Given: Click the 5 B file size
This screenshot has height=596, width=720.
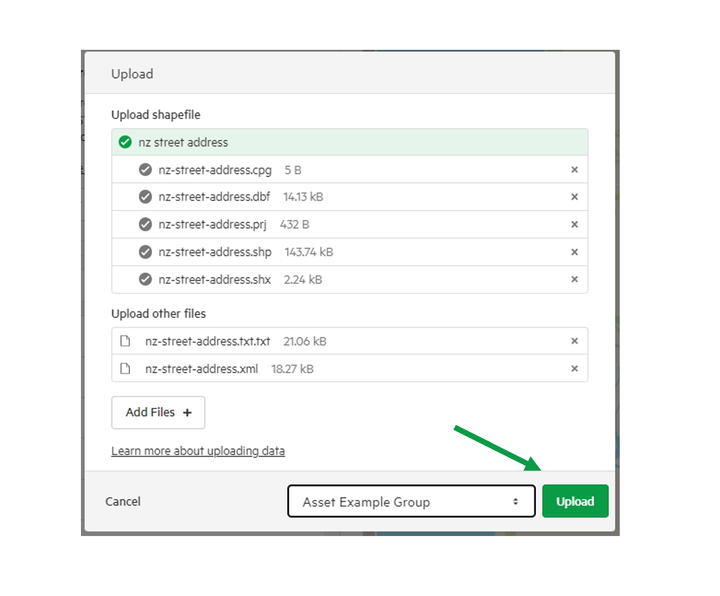Looking at the screenshot, I should (x=293, y=170).
